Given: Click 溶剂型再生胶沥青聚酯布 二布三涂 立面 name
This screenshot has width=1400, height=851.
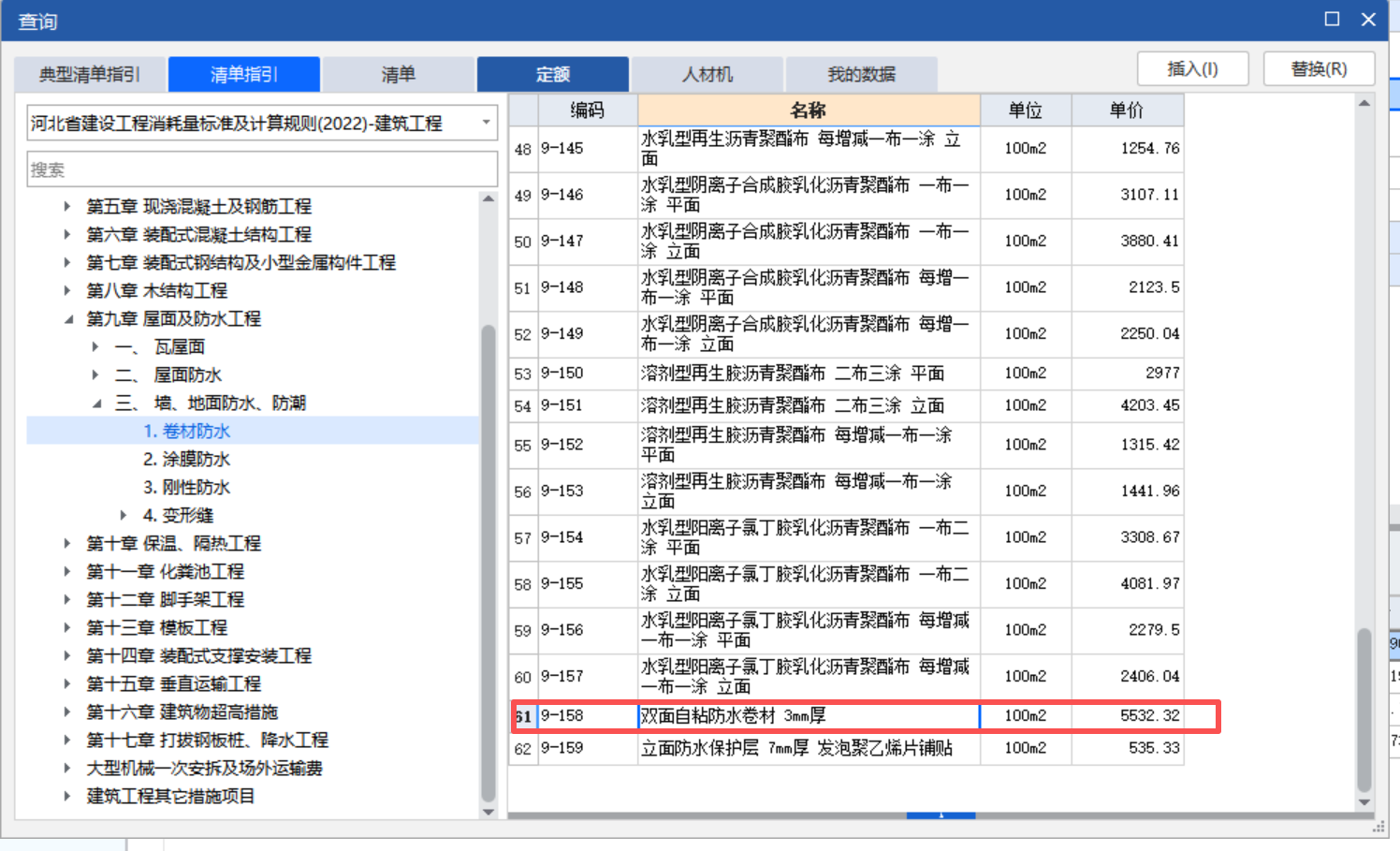Looking at the screenshot, I should pos(809,405).
